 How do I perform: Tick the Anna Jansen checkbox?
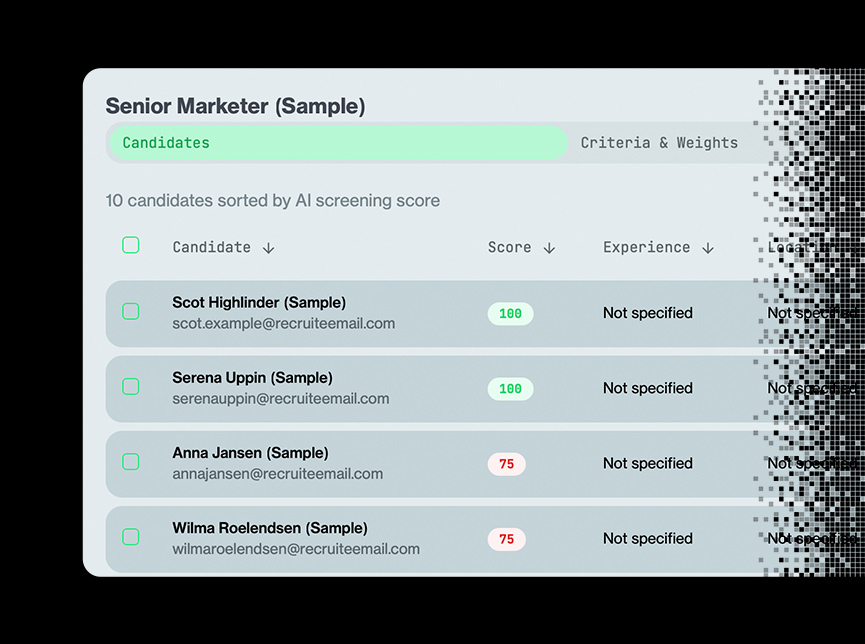tap(131, 462)
